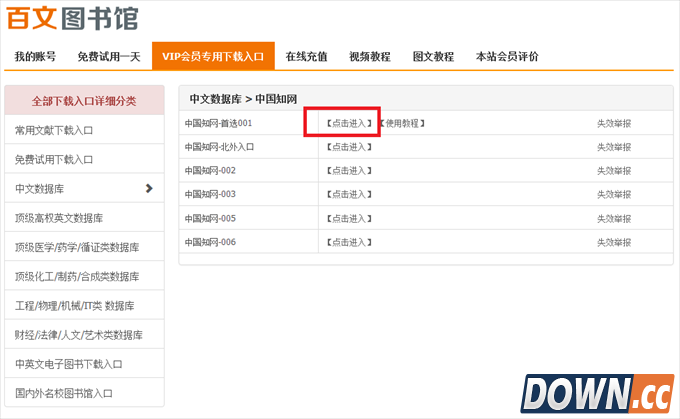Click the 中国知网-002 entry name
This screenshot has width=680, height=419.
point(210,170)
